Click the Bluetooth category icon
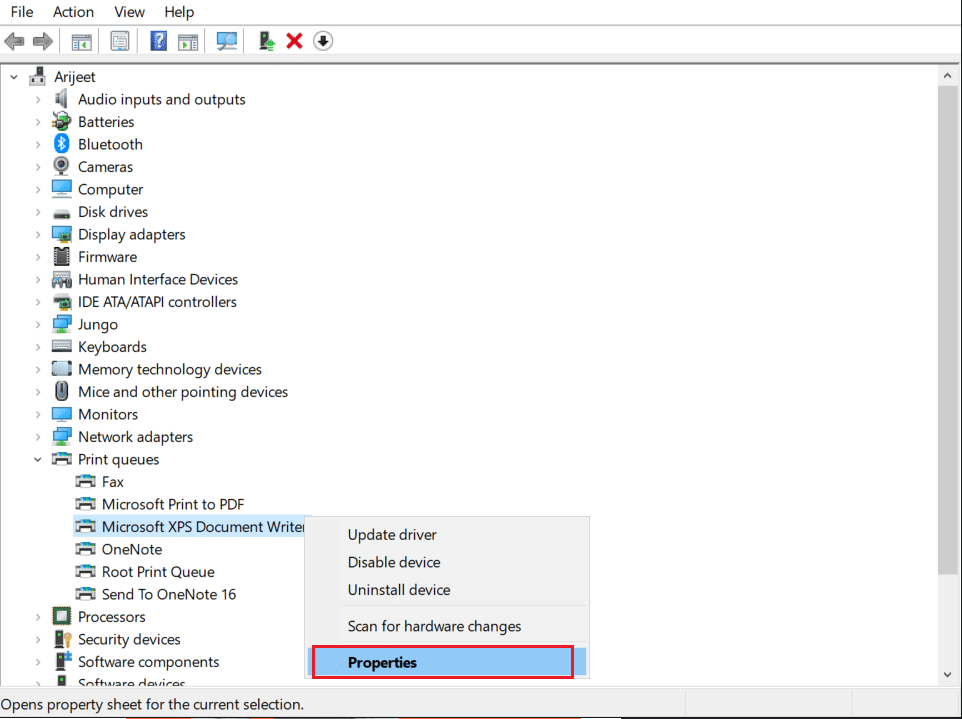Image resolution: width=962 pixels, height=719 pixels. click(x=61, y=144)
